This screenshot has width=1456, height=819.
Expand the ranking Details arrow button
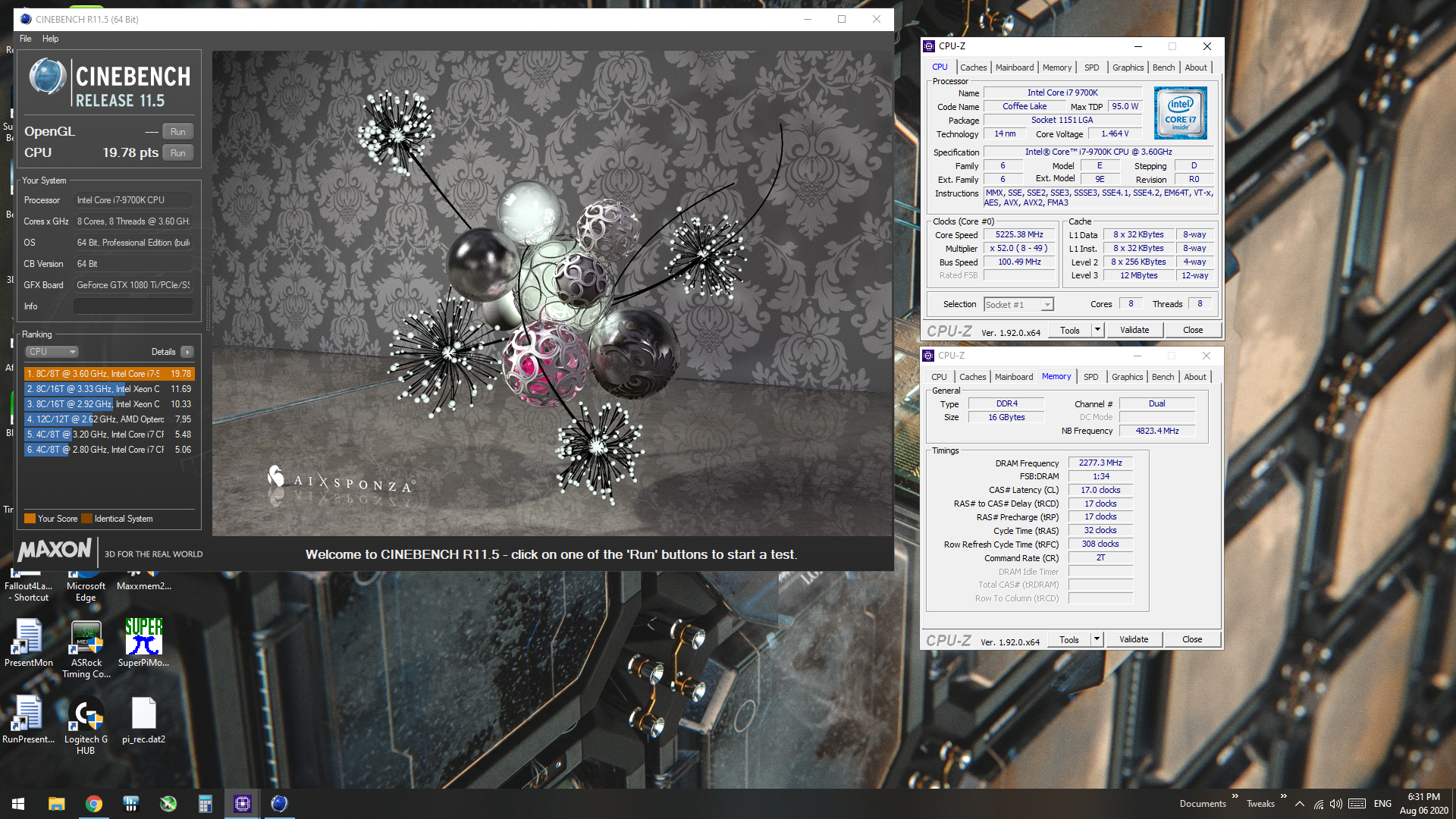187,352
